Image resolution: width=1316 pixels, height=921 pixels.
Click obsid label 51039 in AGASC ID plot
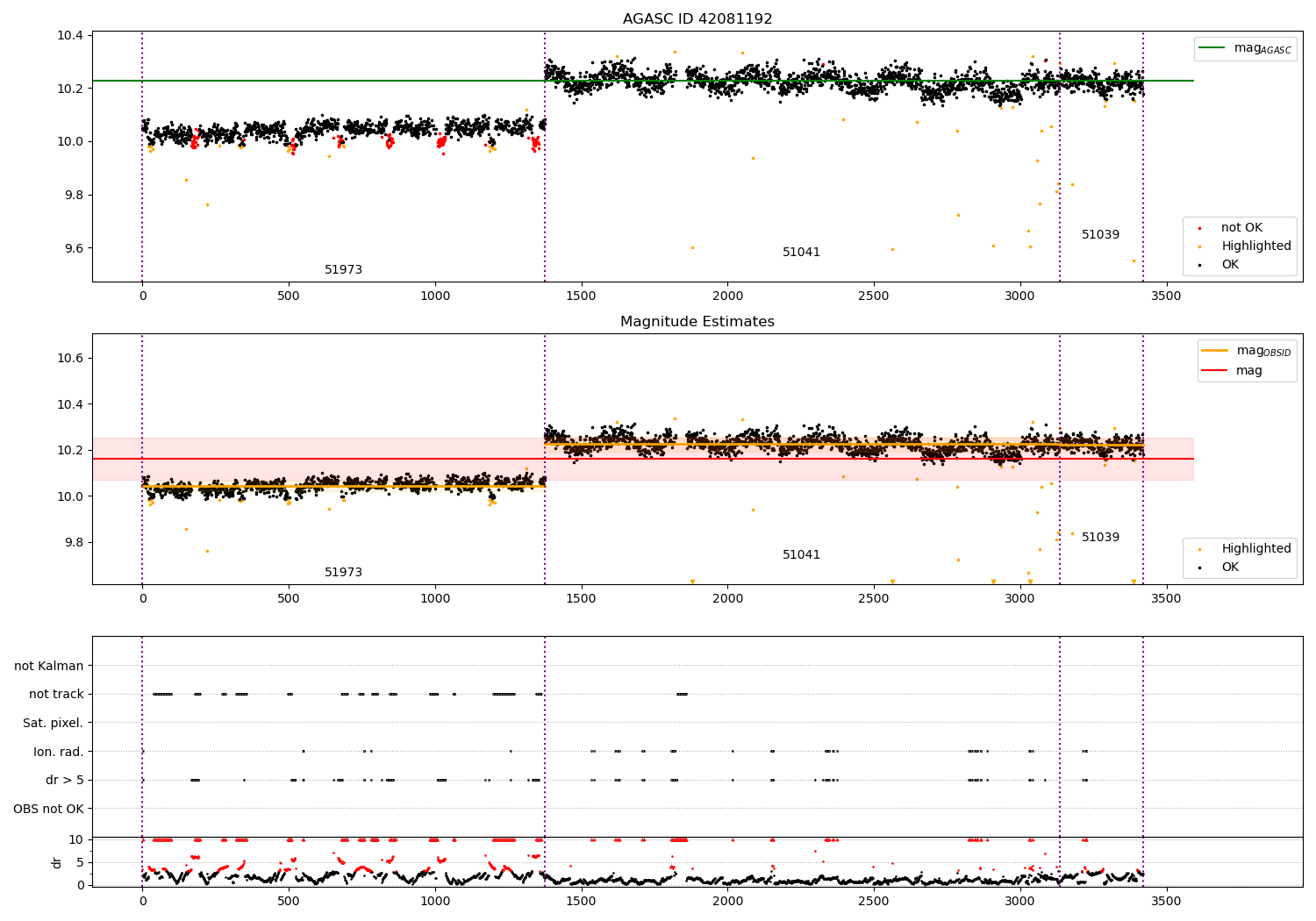1100,235
